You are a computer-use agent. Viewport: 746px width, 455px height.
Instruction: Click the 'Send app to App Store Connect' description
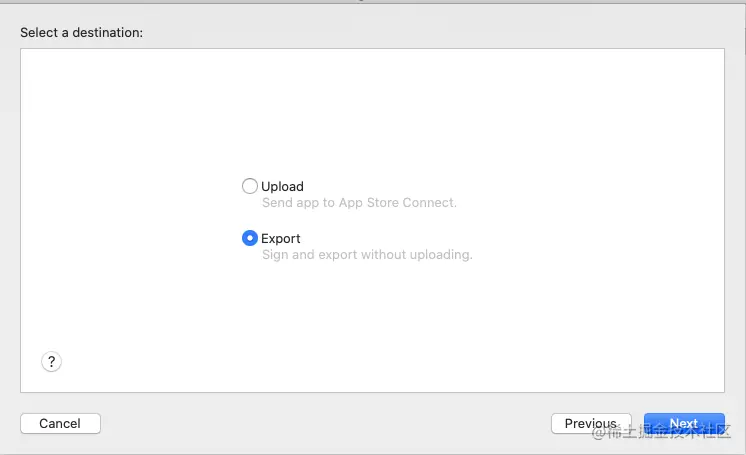[359, 203]
